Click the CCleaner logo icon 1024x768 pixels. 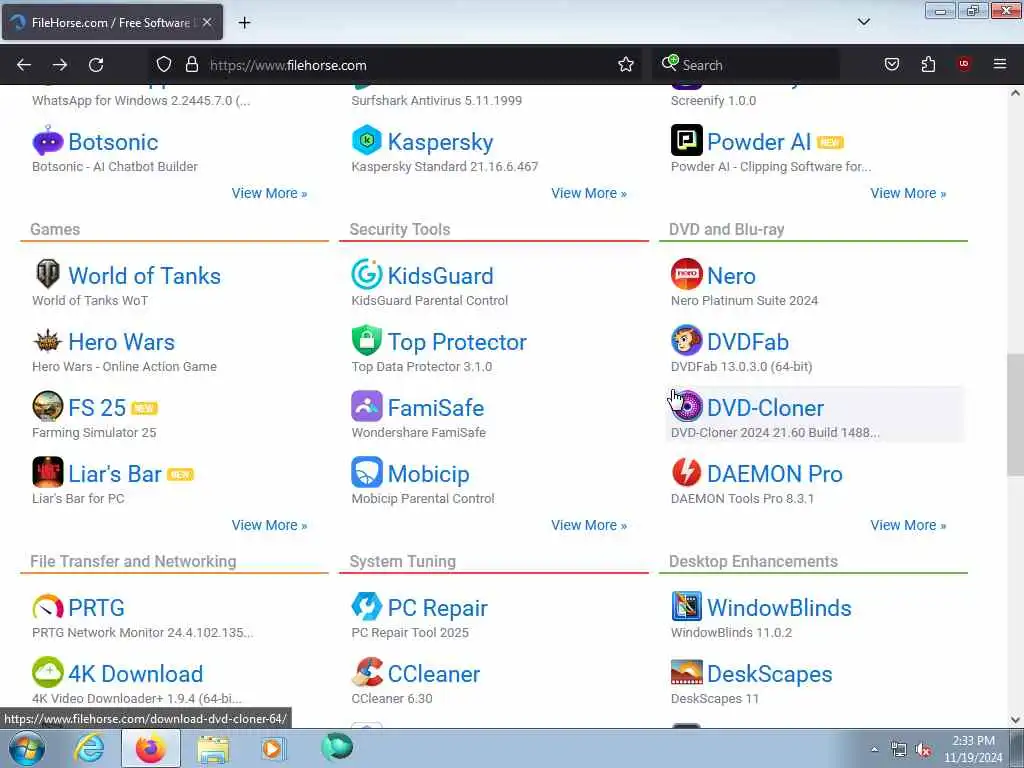[x=367, y=673]
